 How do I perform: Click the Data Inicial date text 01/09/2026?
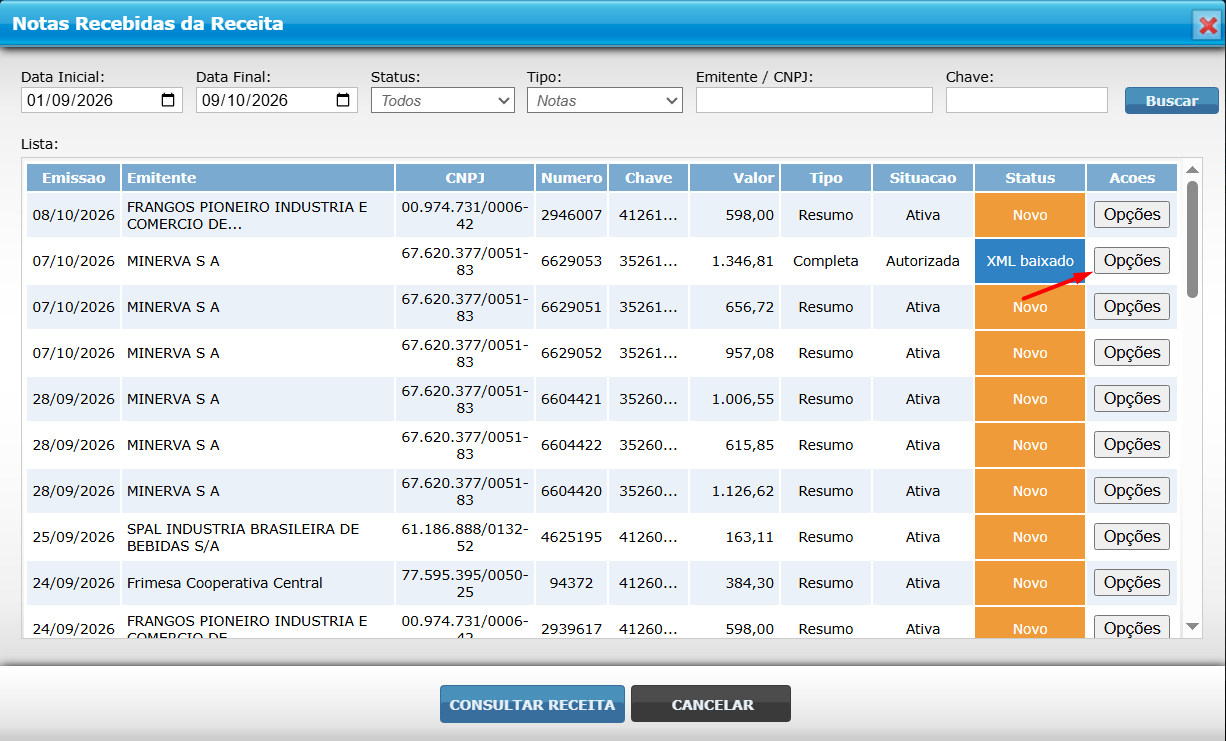(x=70, y=100)
